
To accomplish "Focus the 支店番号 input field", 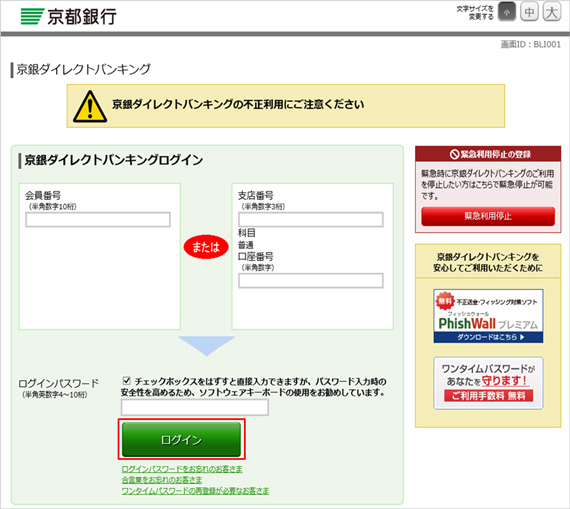I will point(311,220).
